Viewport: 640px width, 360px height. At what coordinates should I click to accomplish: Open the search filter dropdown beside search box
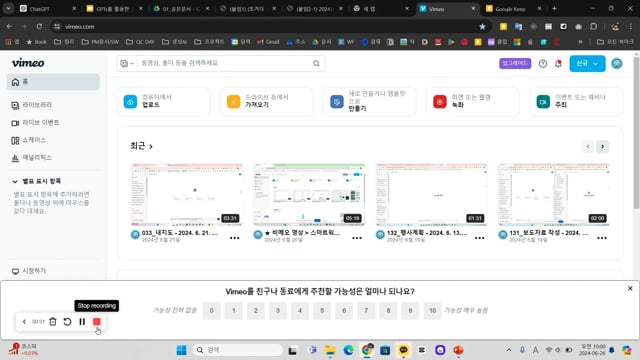127,63
